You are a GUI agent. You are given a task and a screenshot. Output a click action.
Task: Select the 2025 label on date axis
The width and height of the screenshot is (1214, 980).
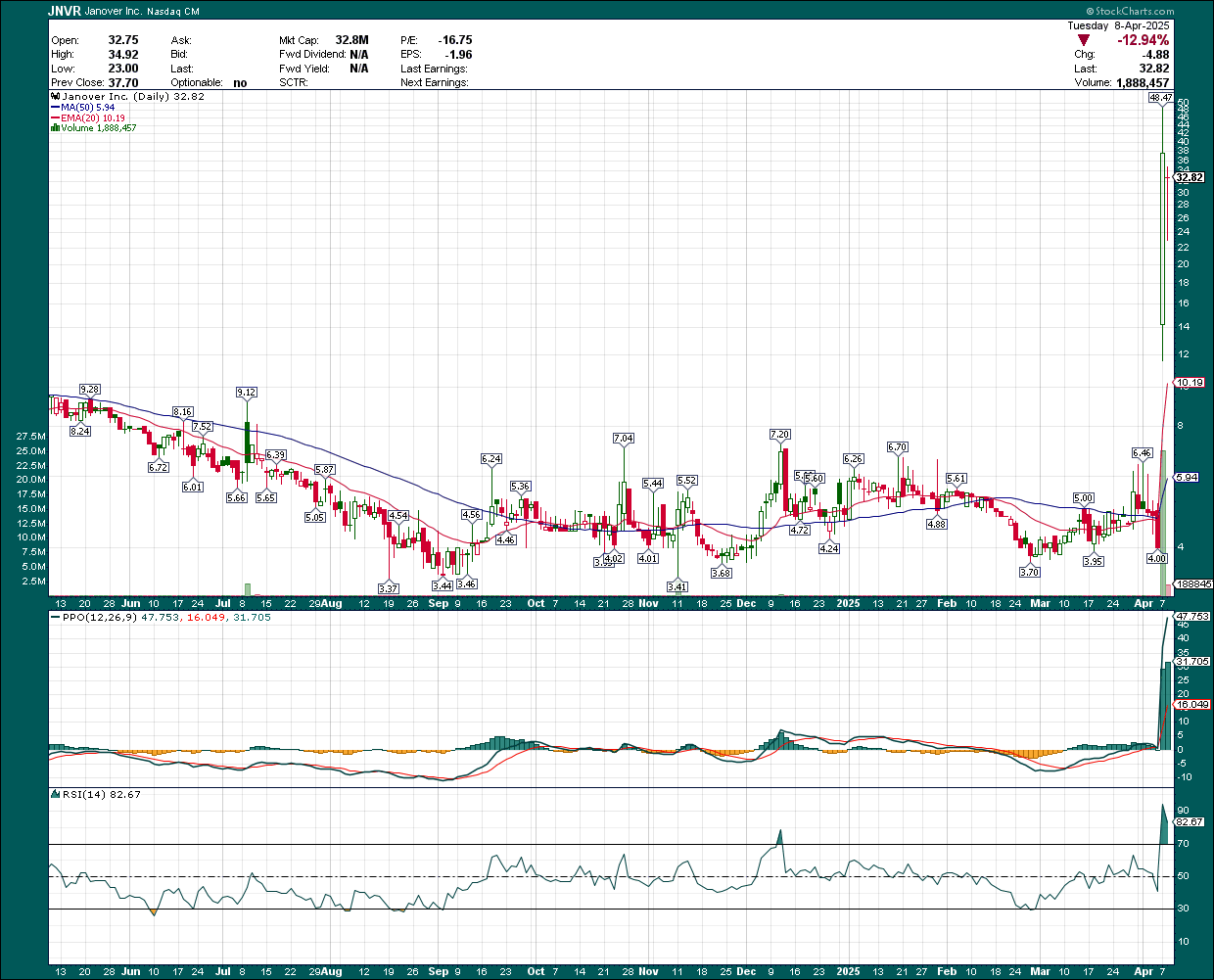pos(848,603)
